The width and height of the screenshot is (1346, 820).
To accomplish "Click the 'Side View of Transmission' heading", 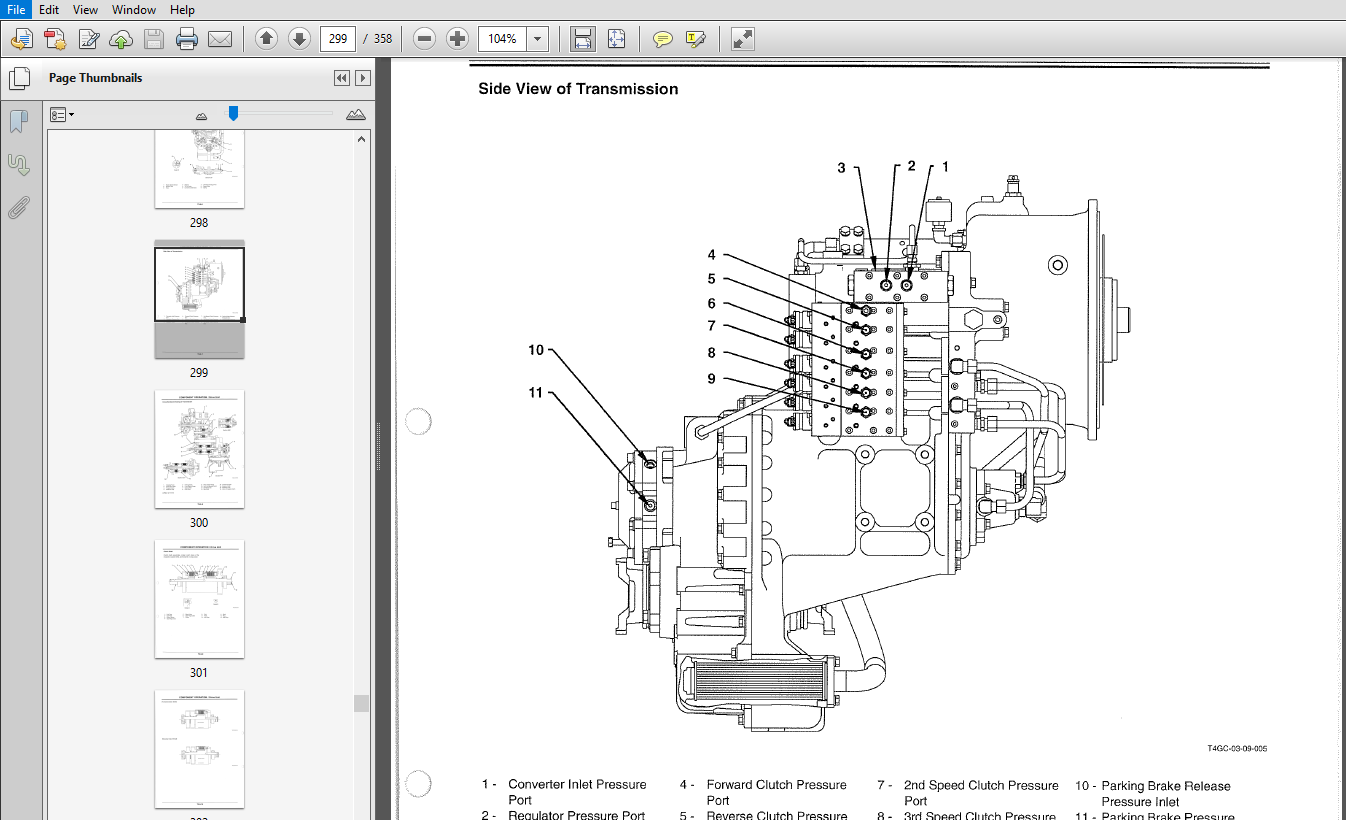I will (578, 89).
